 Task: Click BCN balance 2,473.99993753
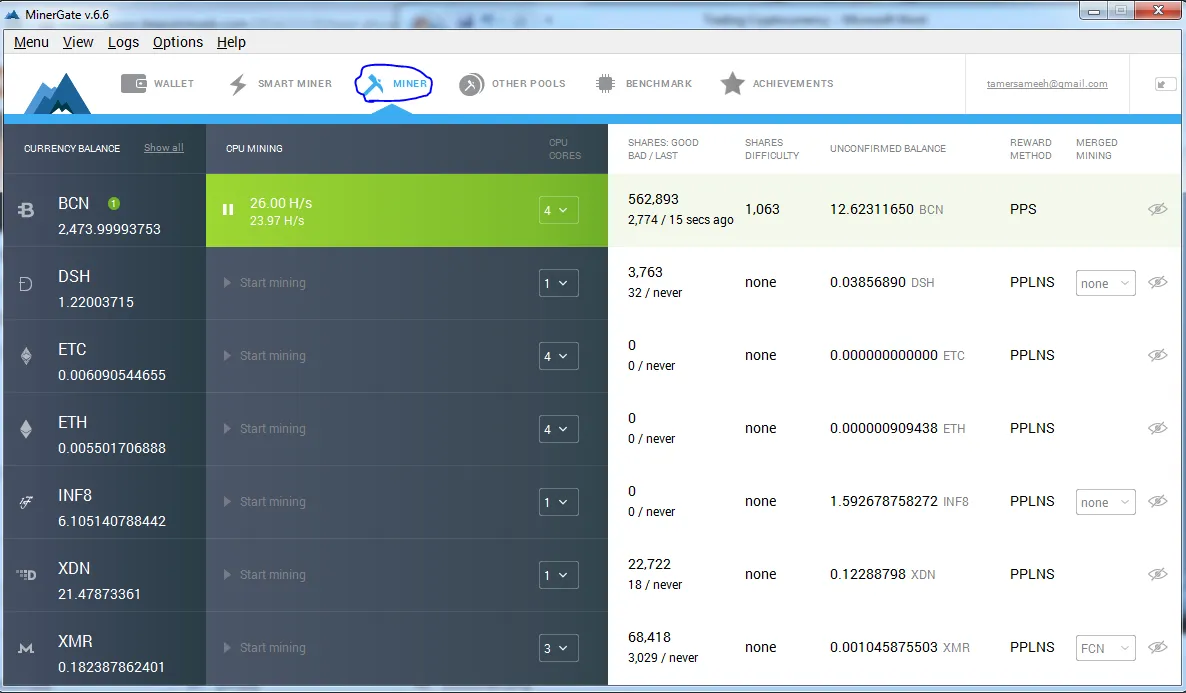click(110, 229)
